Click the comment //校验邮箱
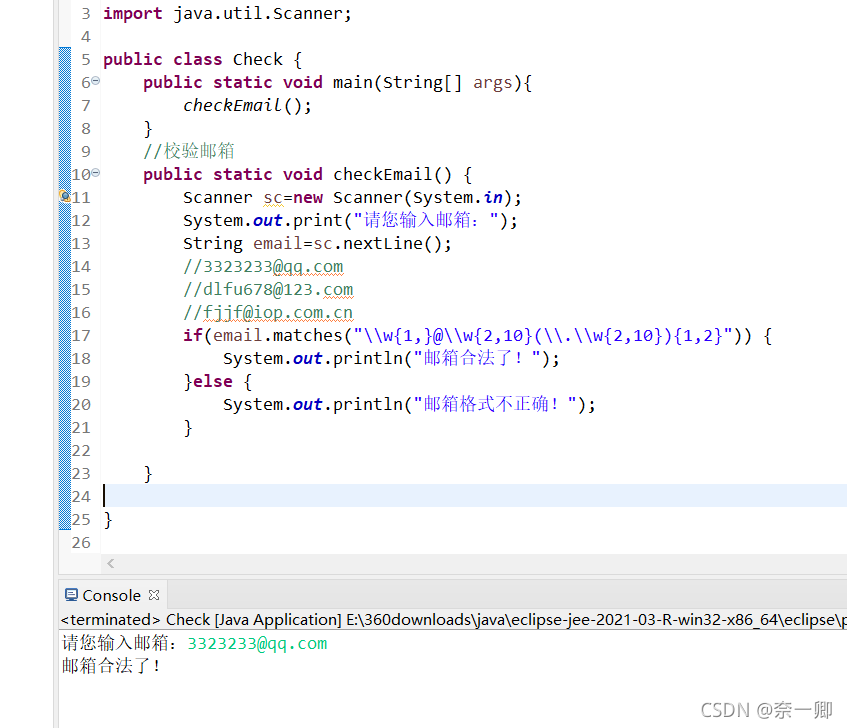This screenshot has height=728, width=847. [189, 151]
